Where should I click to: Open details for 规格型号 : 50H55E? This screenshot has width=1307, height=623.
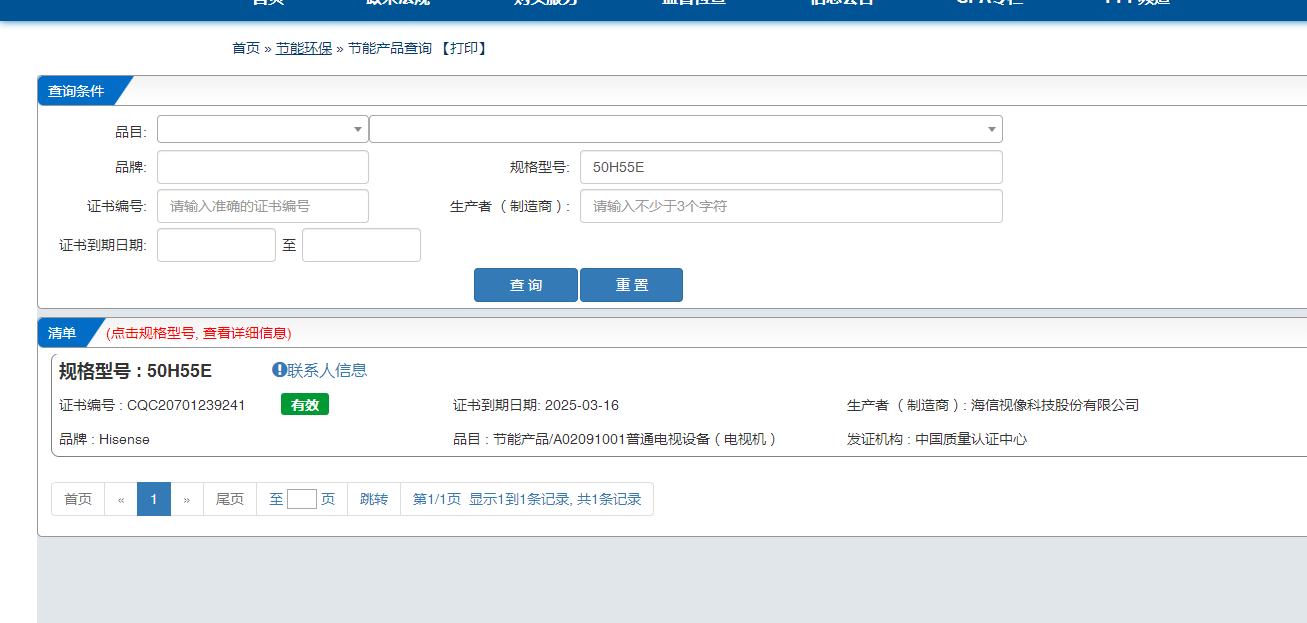coord(135,371)
